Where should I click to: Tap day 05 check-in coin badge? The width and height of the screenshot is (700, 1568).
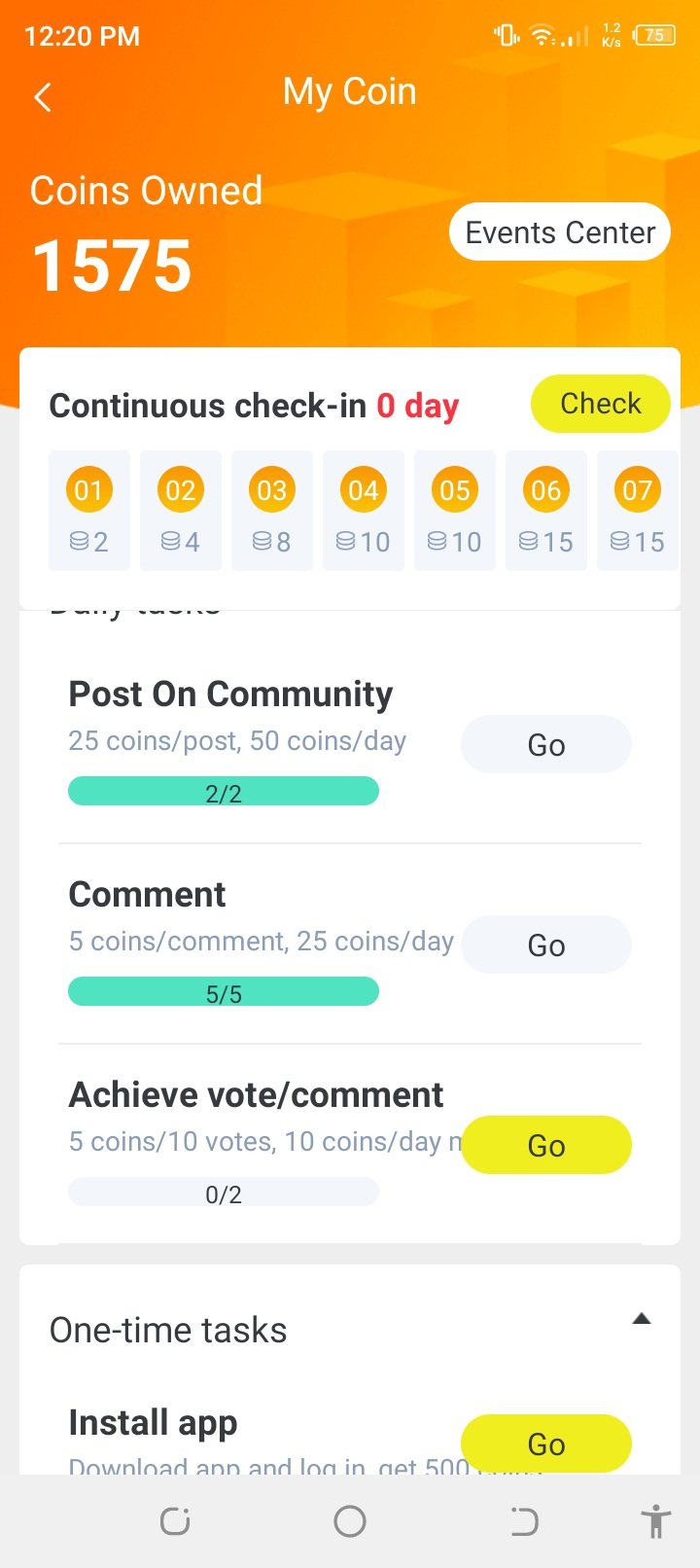click(454, 490)
